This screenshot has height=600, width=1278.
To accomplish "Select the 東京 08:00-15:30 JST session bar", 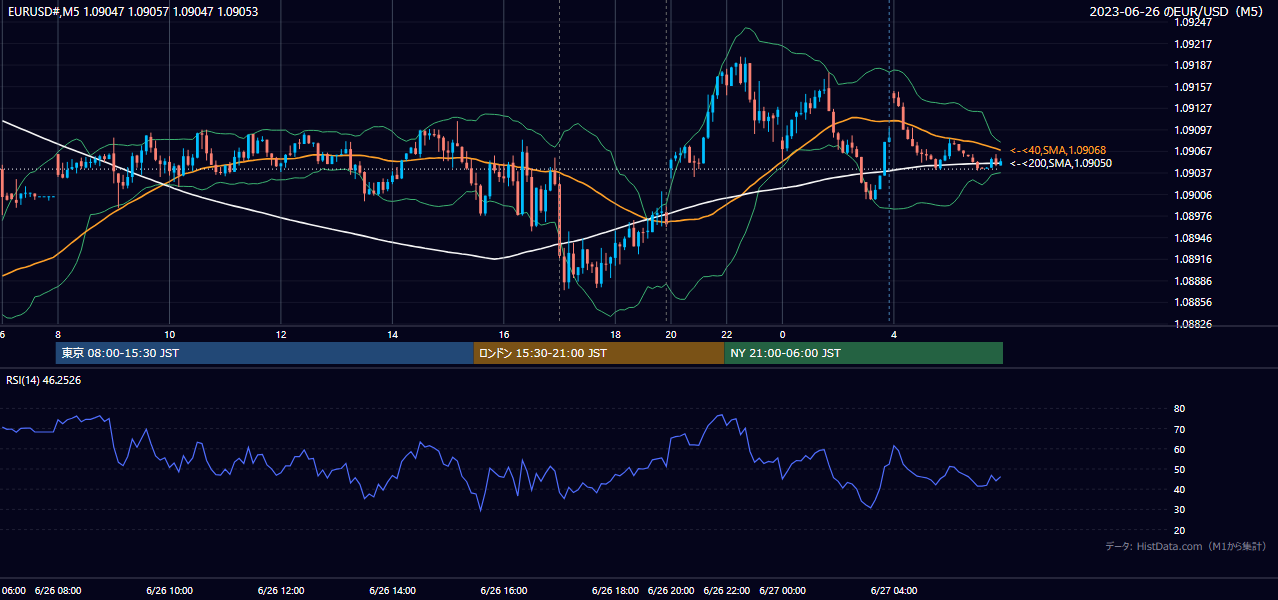I will (x=264, y=353).
